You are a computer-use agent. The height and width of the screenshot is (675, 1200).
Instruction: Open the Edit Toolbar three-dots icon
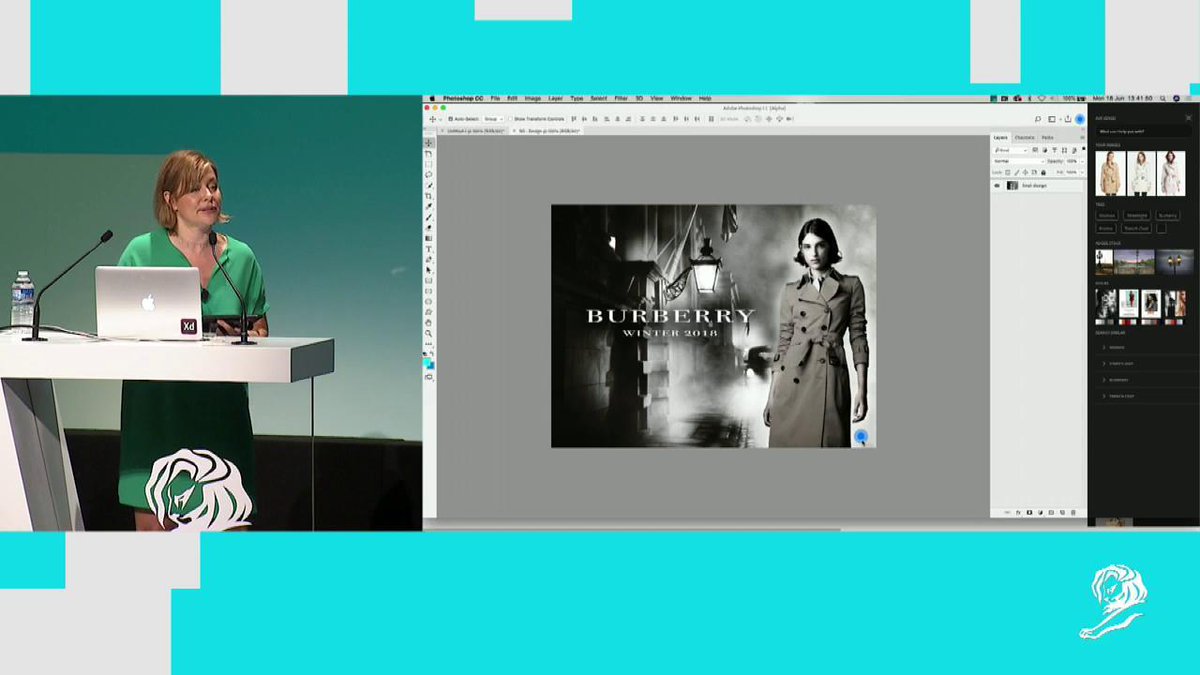point(429,344)
